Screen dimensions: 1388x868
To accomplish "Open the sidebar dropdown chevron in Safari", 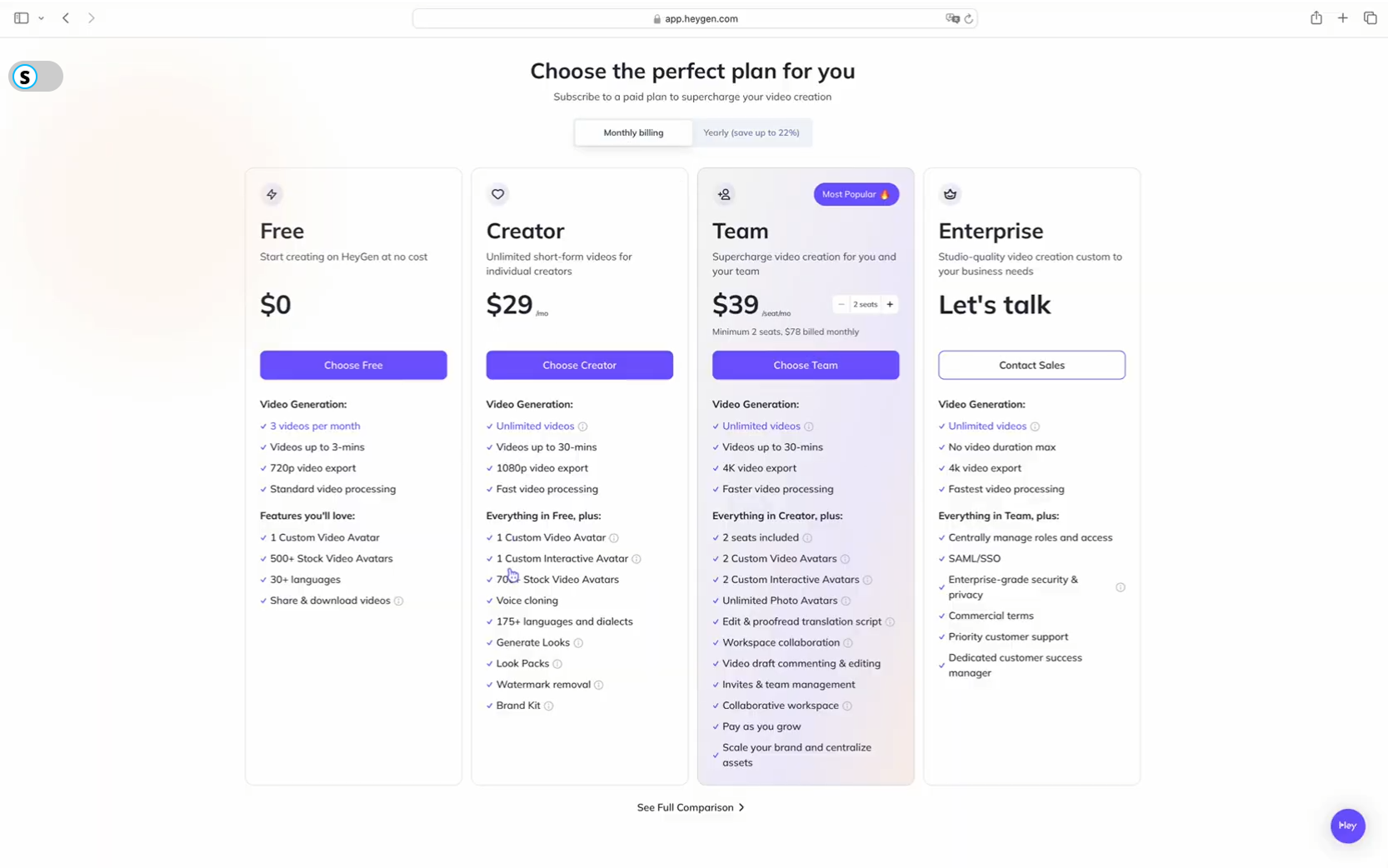I will click(41, 18).
